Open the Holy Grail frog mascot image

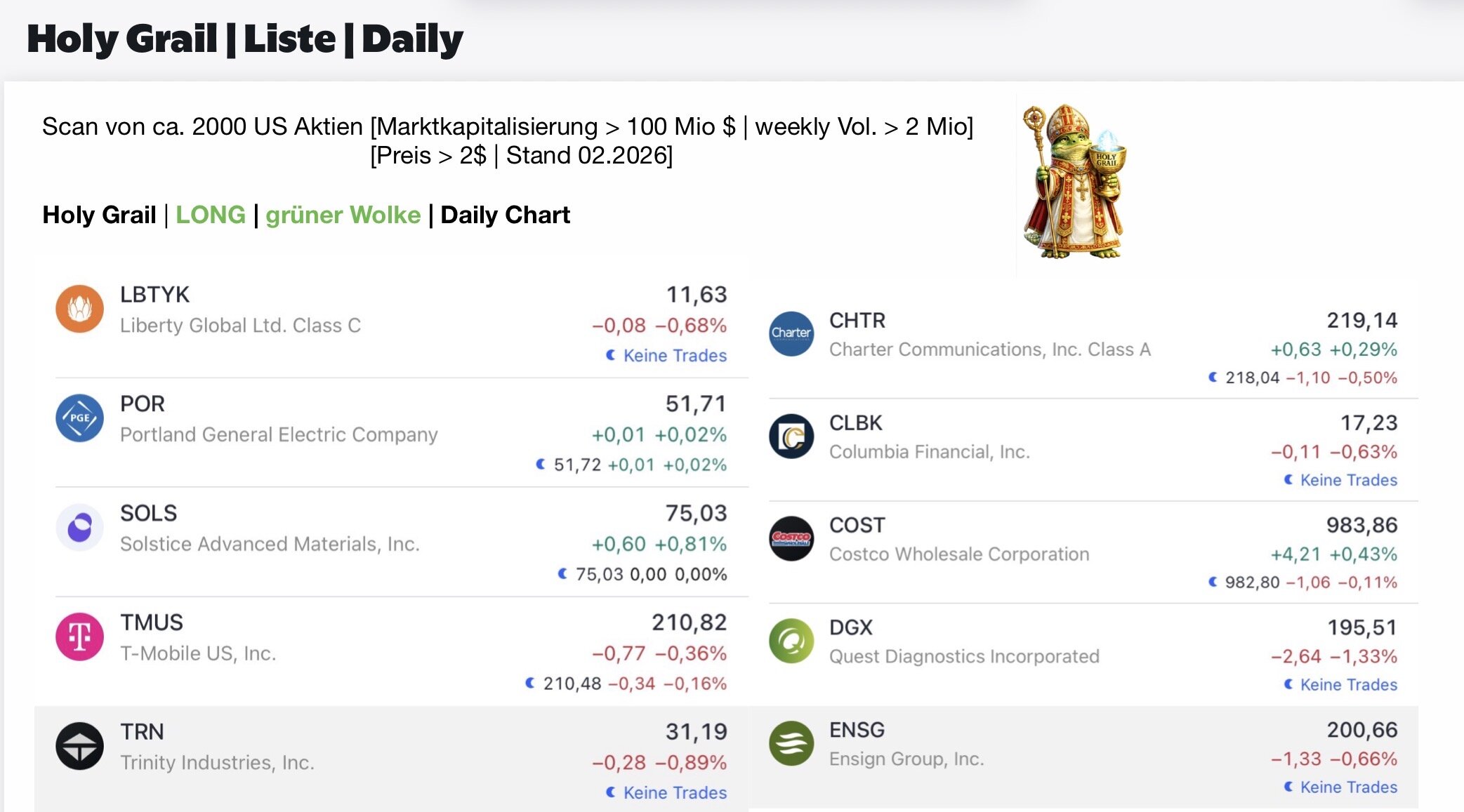[1074, 182]
